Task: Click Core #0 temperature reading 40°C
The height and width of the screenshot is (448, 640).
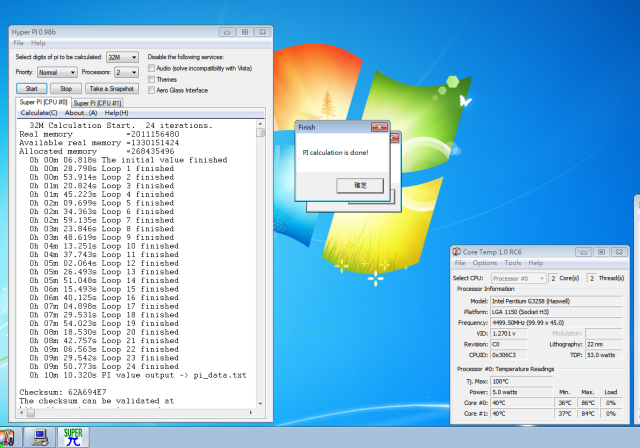Action: 522,403
